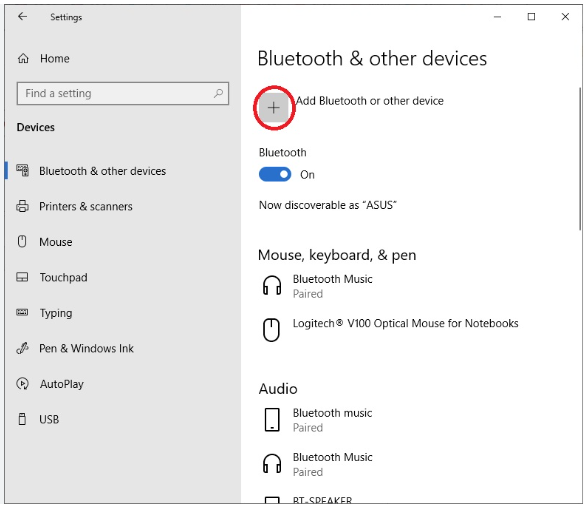Click the phone icon for Bluetooth music
587x510 pixels.
click(272, 420)
